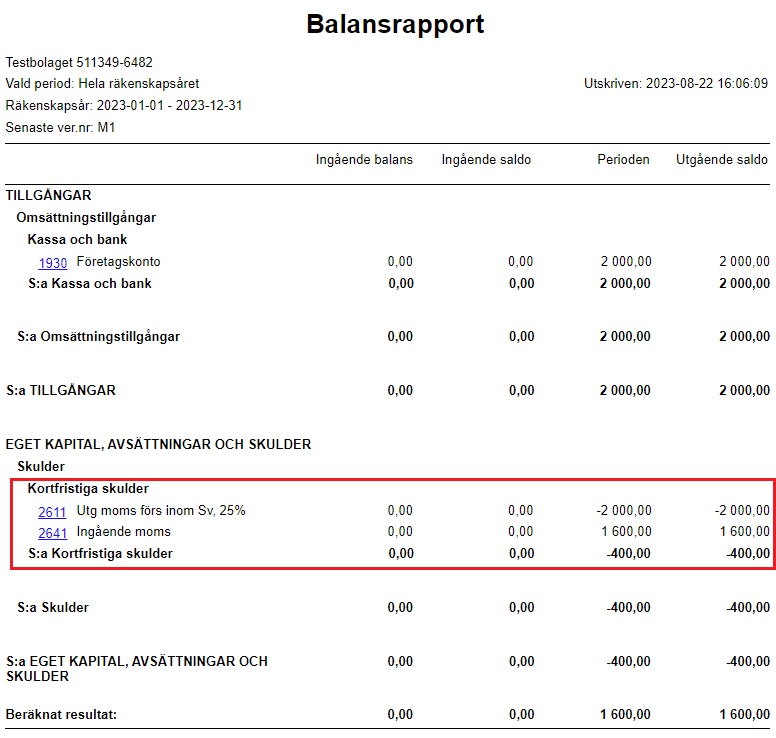Click the Utgående saldo column header

[x=722, y=159]
